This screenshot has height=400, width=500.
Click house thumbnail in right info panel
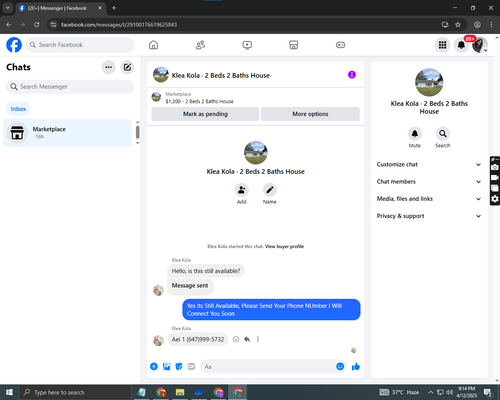[x=429, y=82]
